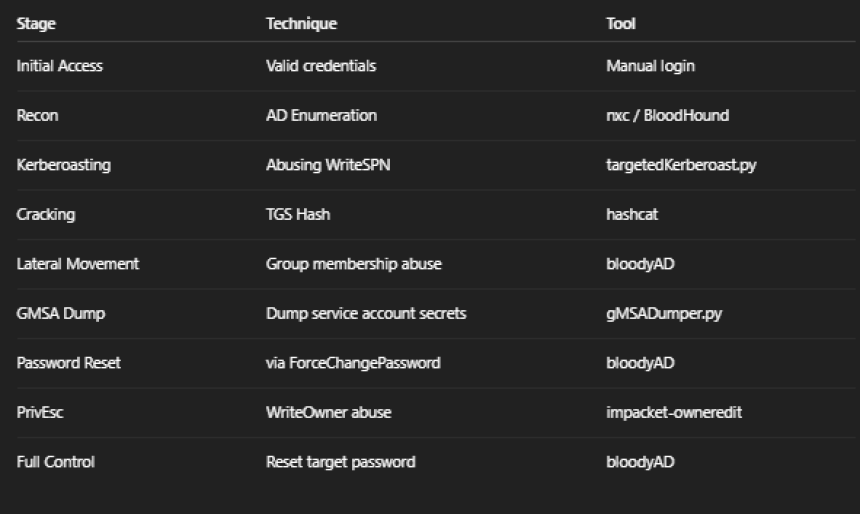Select the Reset target password cell
This screenshot has height=514, width=860.
click(340, 461)
